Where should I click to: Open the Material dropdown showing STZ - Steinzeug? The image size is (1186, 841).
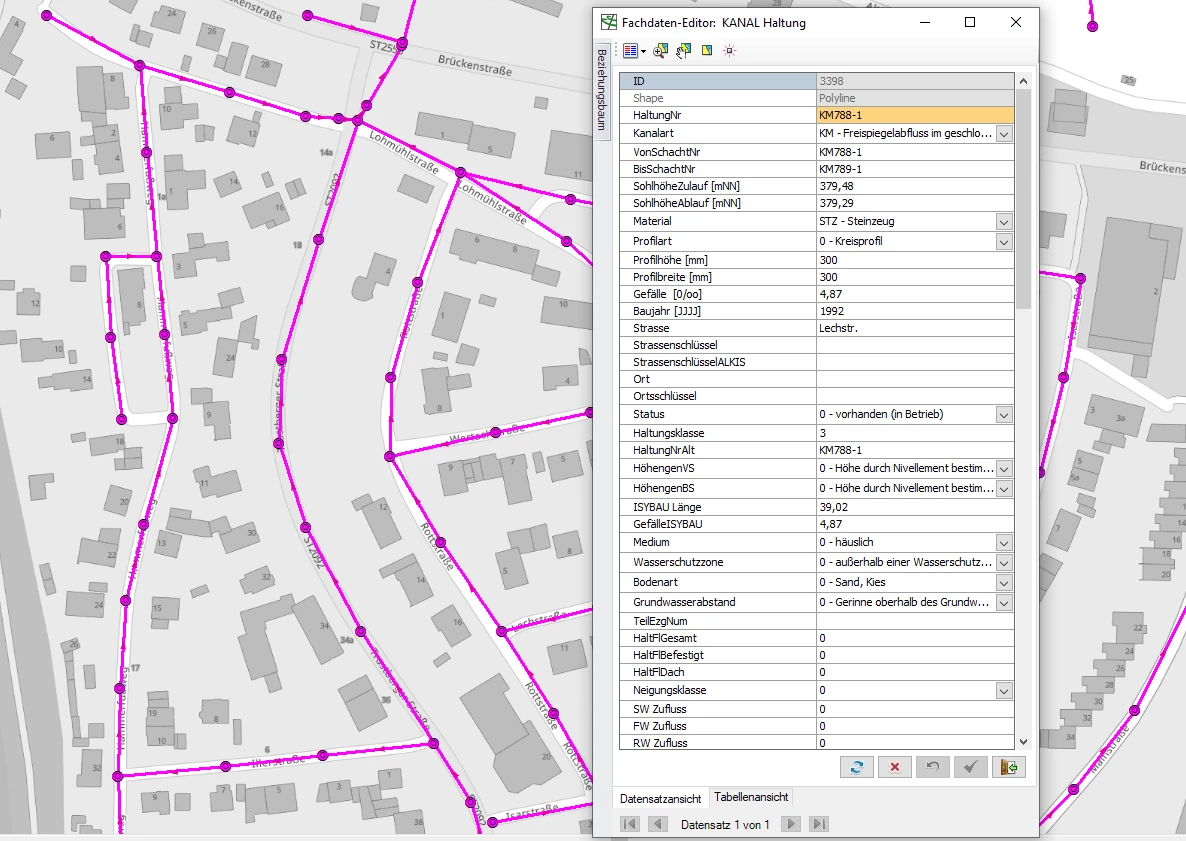tap(1004, 221)
